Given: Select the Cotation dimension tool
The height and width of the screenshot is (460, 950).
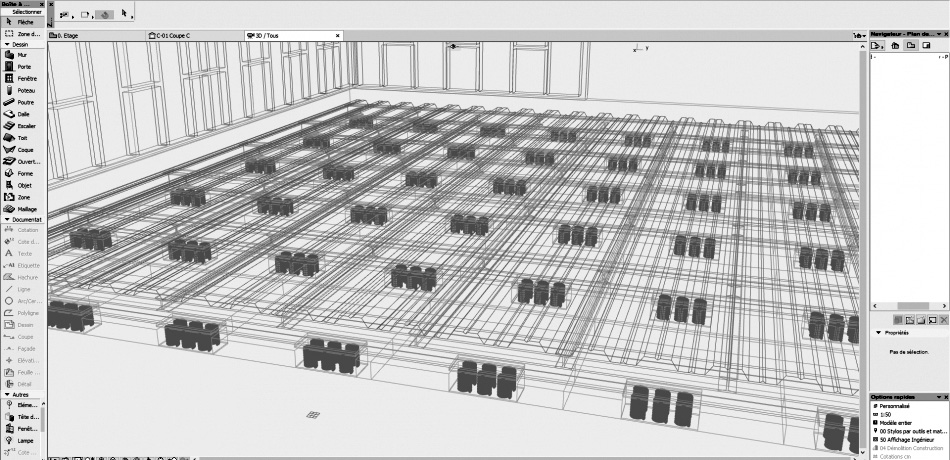Looking at the screenshot, I should (22, 230).
